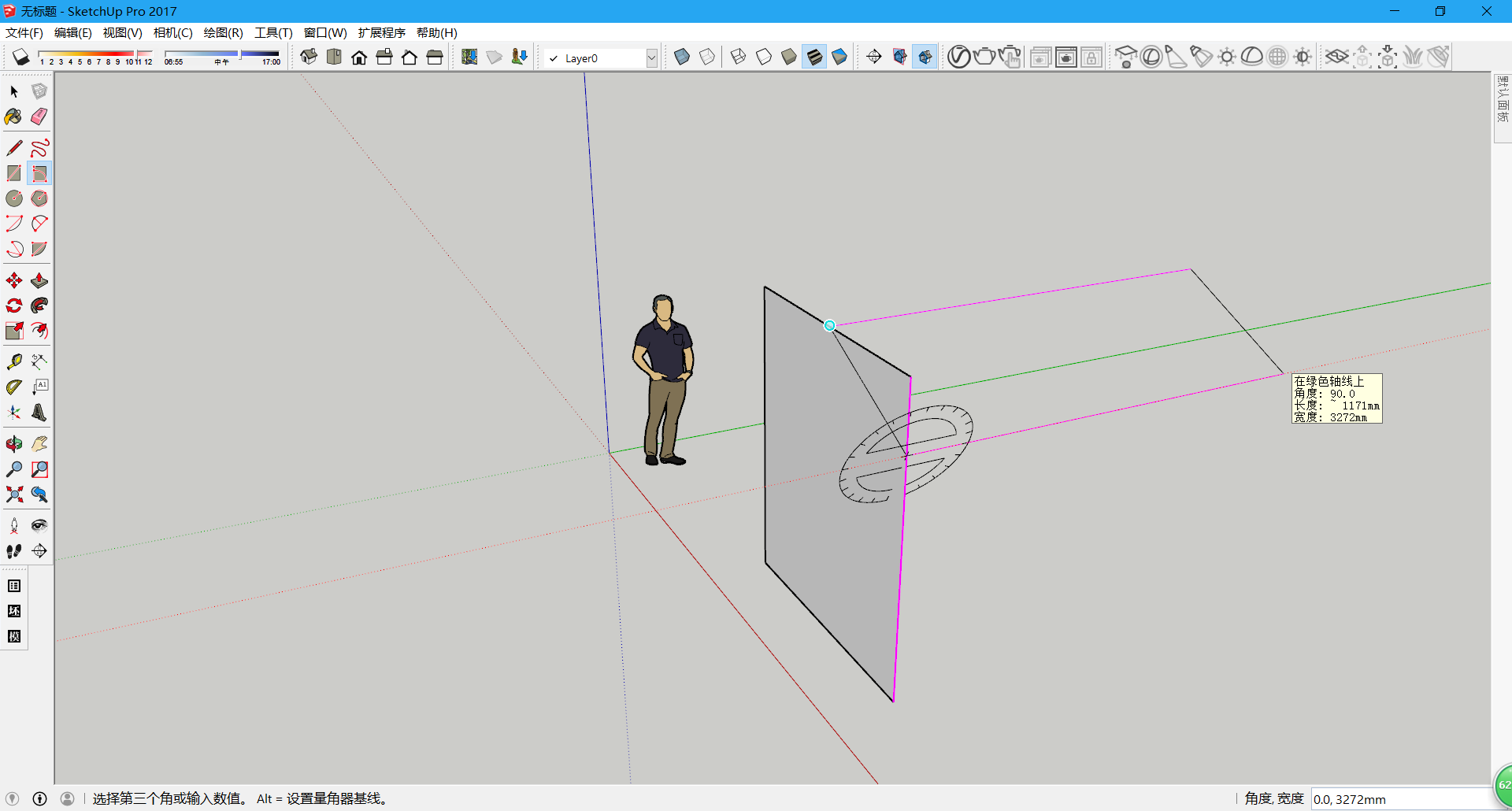
Task: Click the model info status bar icon
Action: pyautogui.click(x=39, y=798)
